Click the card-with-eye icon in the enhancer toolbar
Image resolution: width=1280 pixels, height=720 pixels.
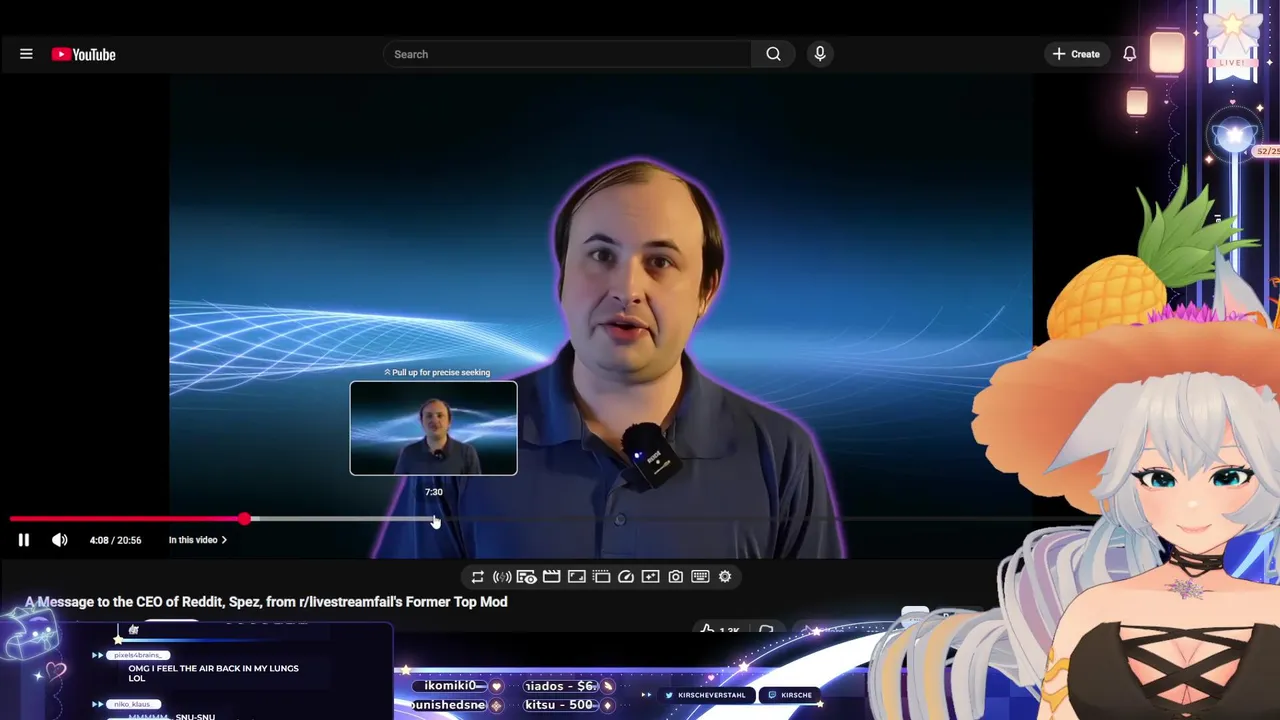pyautogui.click(x=526, y=577)
